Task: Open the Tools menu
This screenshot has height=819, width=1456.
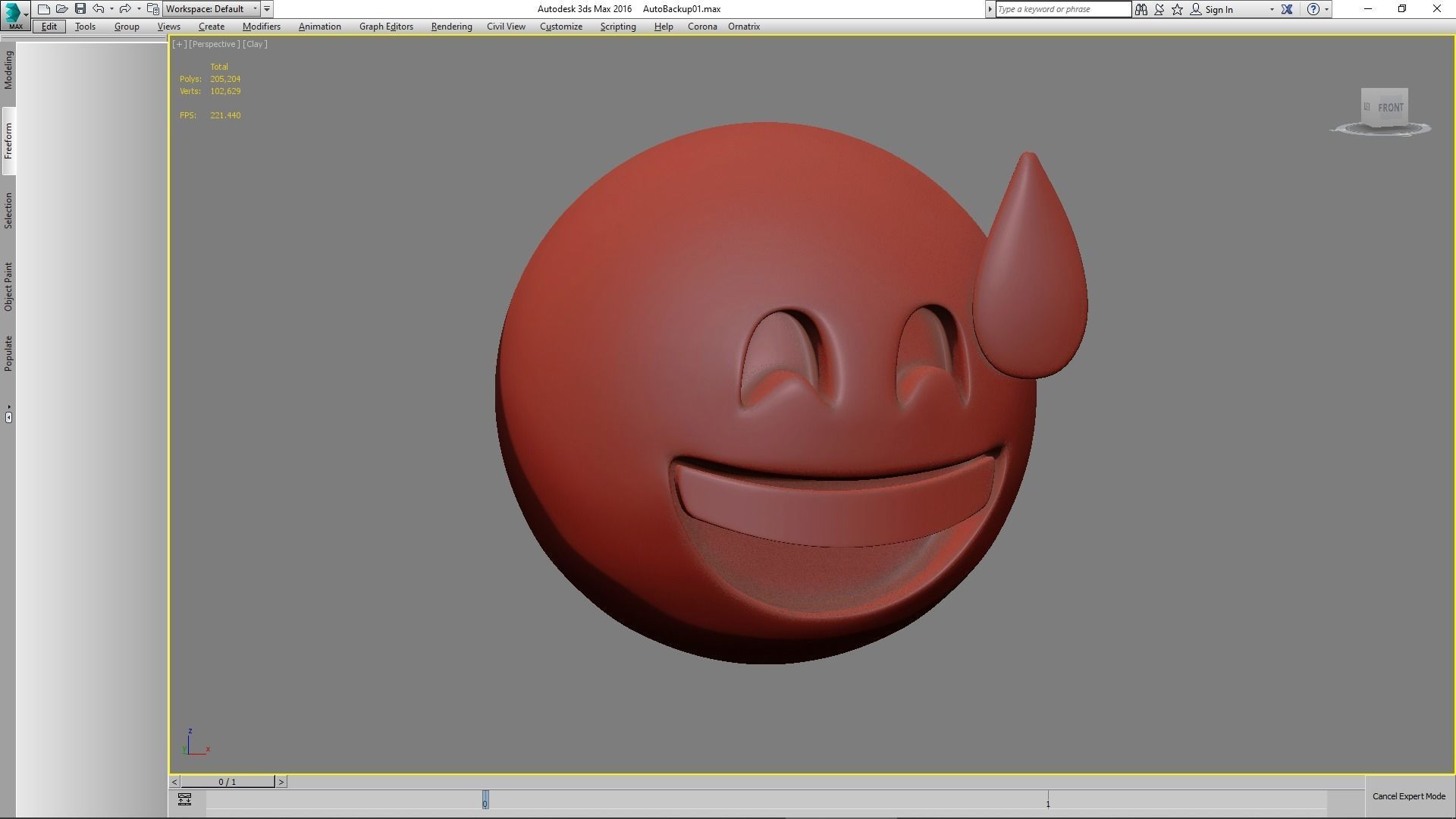Action: 85,27
